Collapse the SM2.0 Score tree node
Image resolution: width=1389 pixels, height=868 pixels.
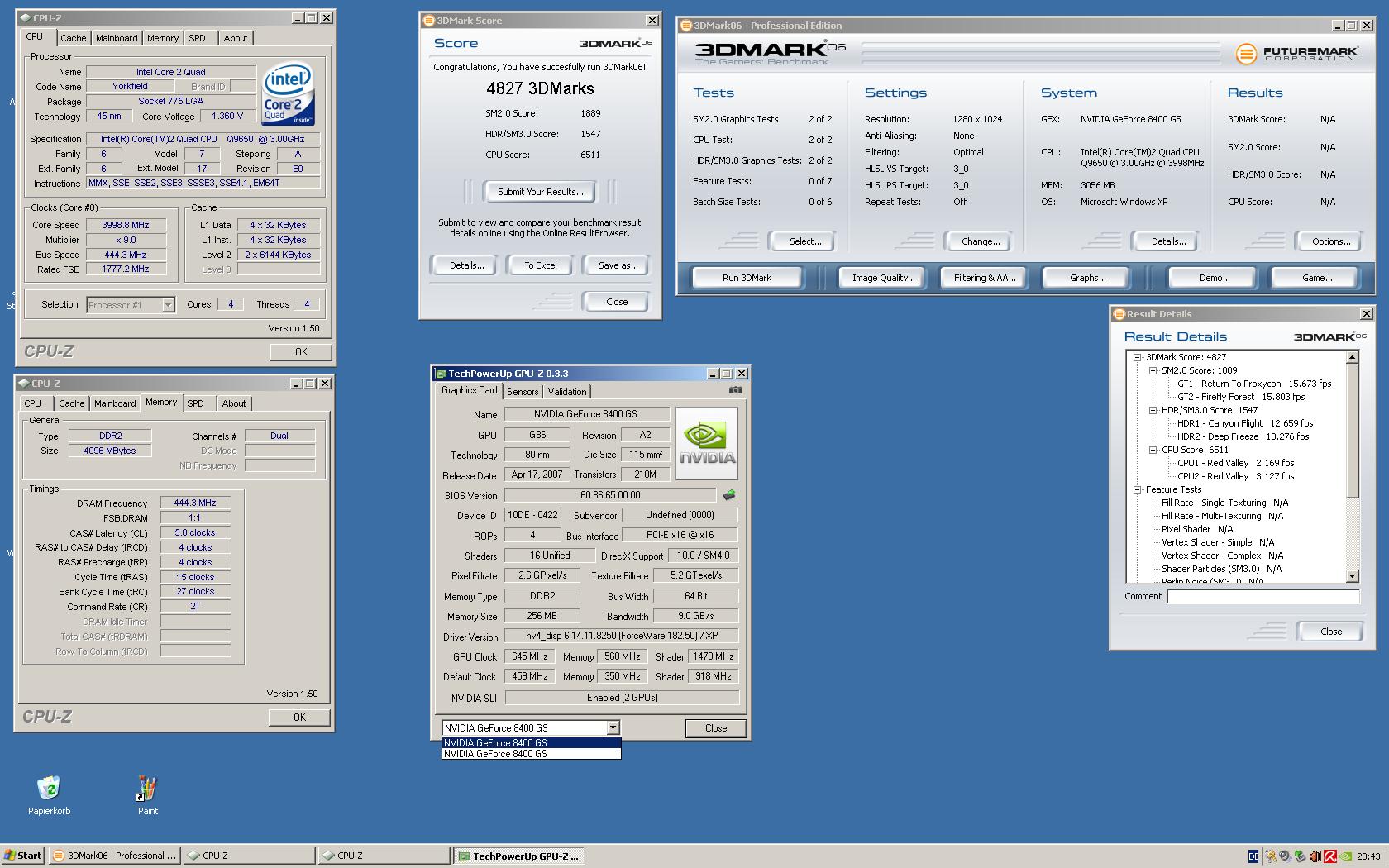pyautogui.click(x=1153, y=370)
